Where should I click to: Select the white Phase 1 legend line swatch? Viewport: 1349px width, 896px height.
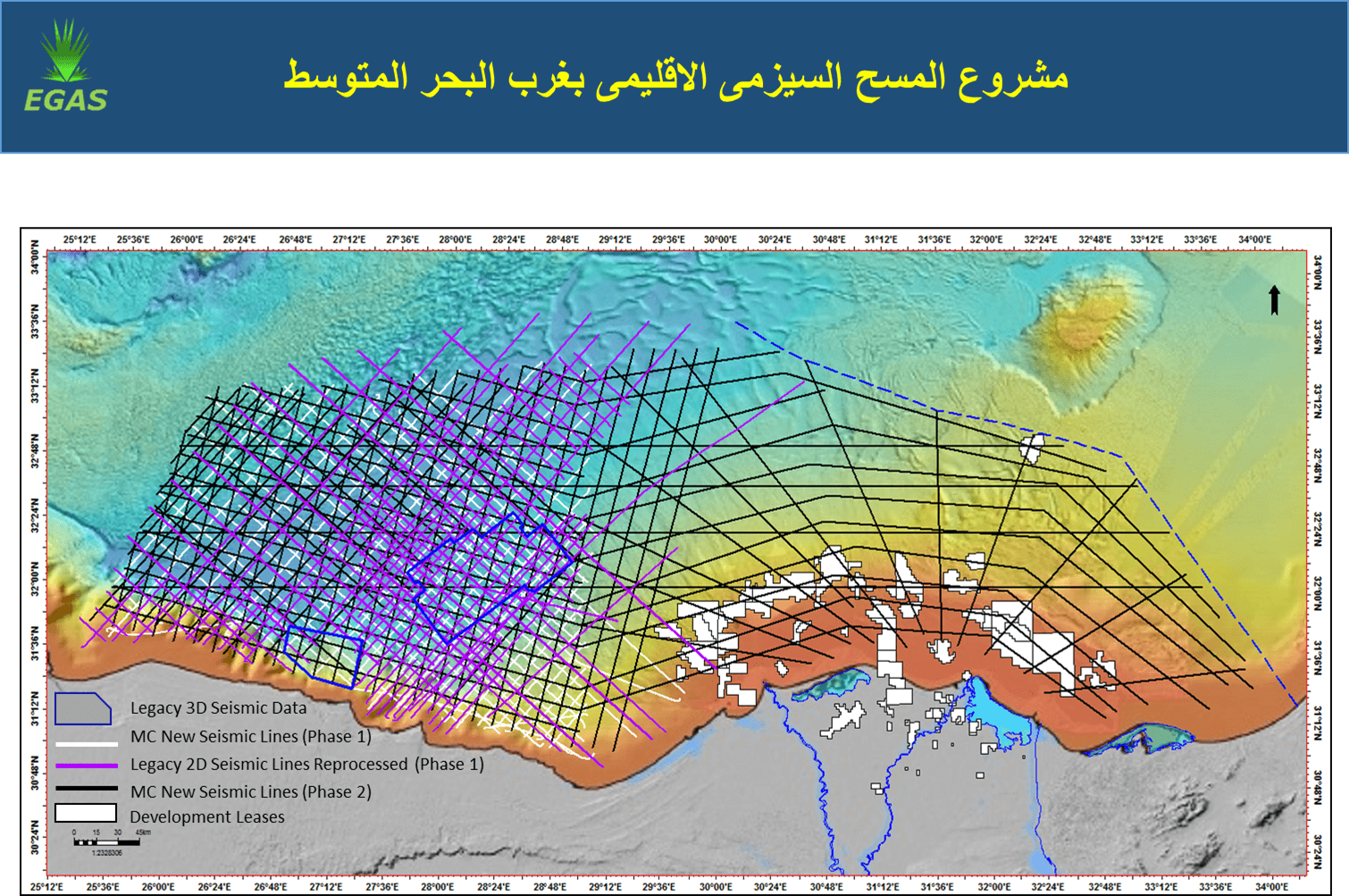point(87,742)
